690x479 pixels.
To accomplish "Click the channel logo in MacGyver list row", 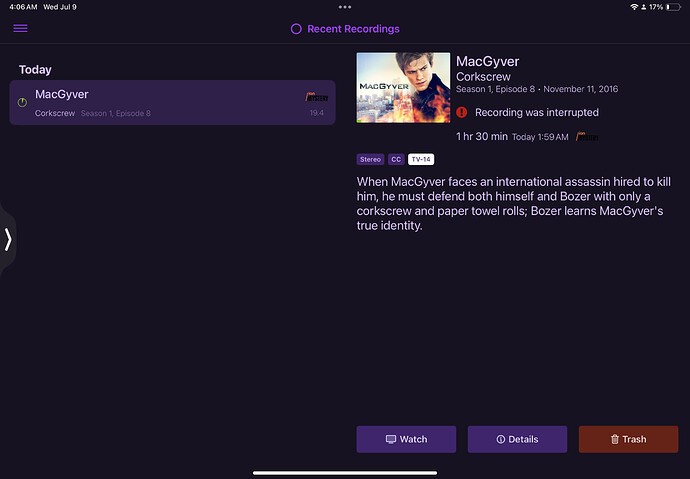I will point(316,97).
